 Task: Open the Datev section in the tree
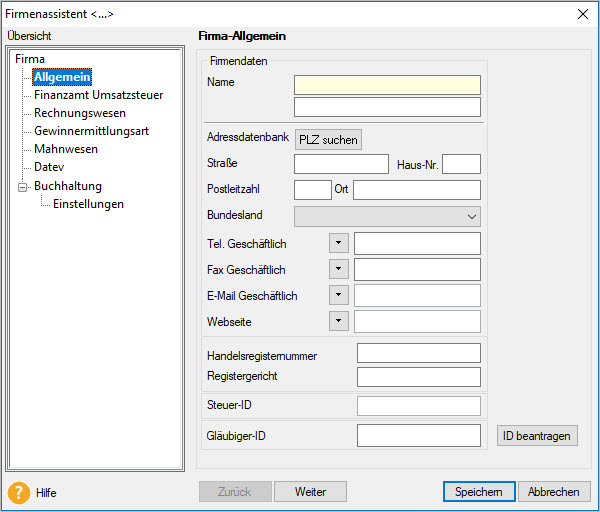pyautogui.click(x=49, y=168)
